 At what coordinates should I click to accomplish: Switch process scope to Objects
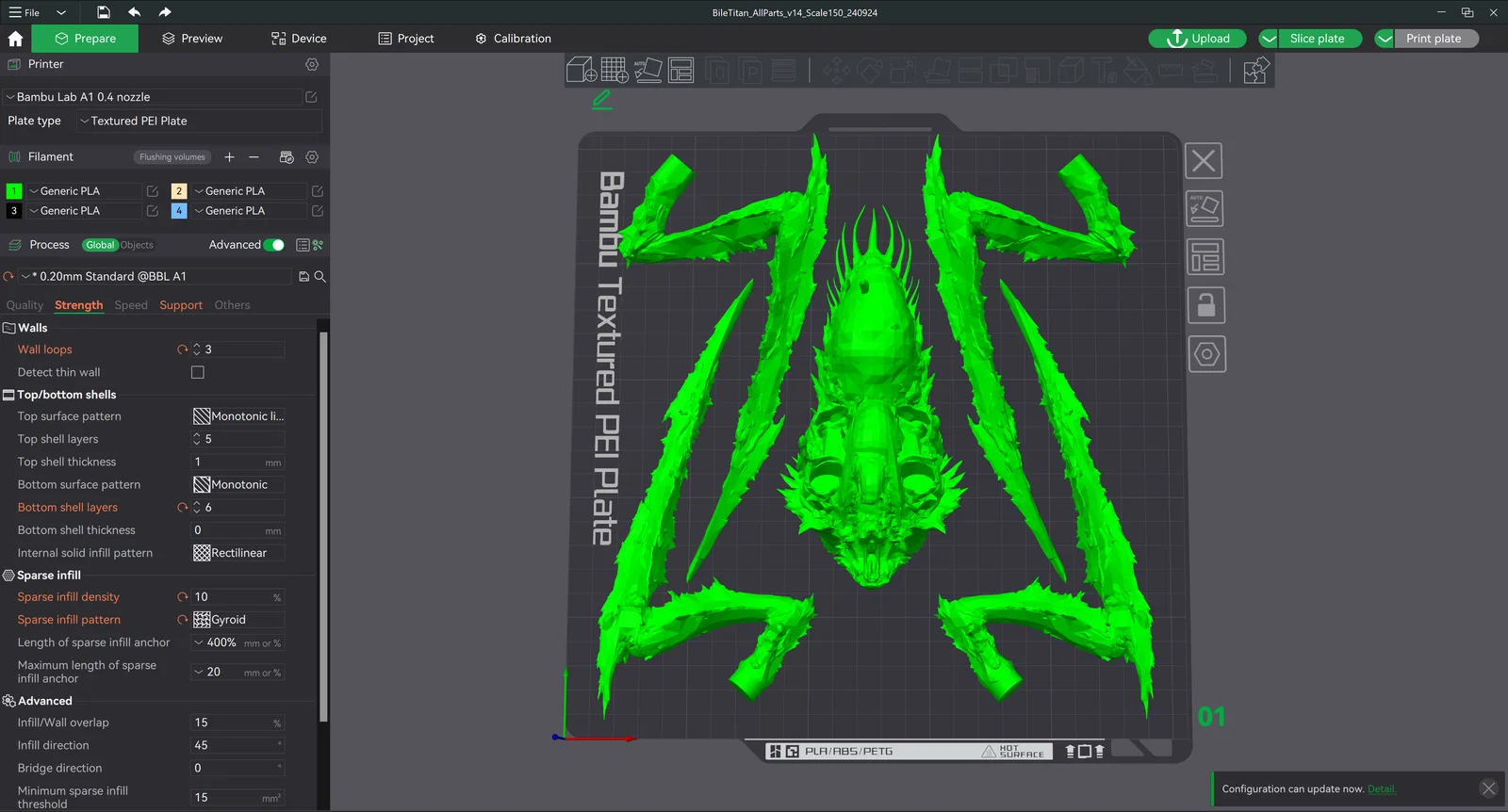click(x=137, y=245)
